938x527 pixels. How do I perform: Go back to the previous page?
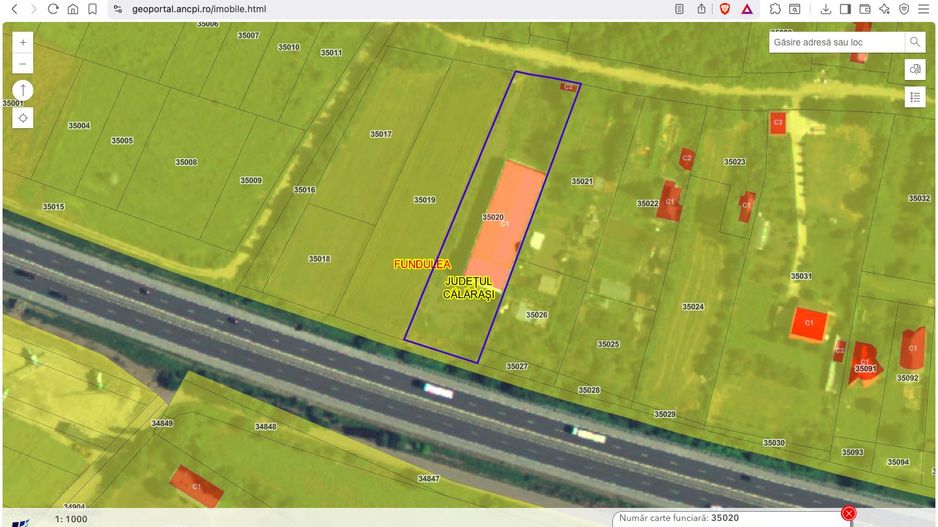tap(14, 9)
